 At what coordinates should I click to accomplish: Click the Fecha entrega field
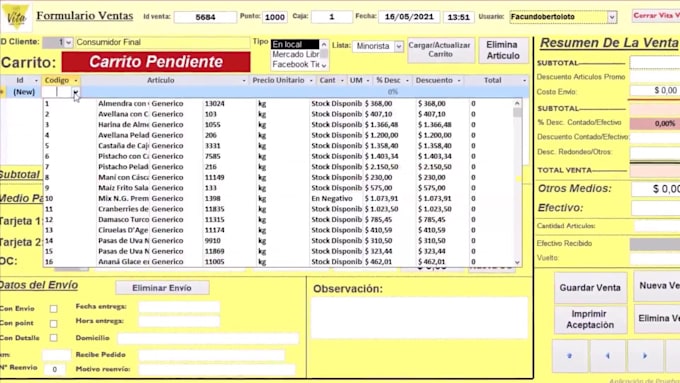click(x=179, y=307)
